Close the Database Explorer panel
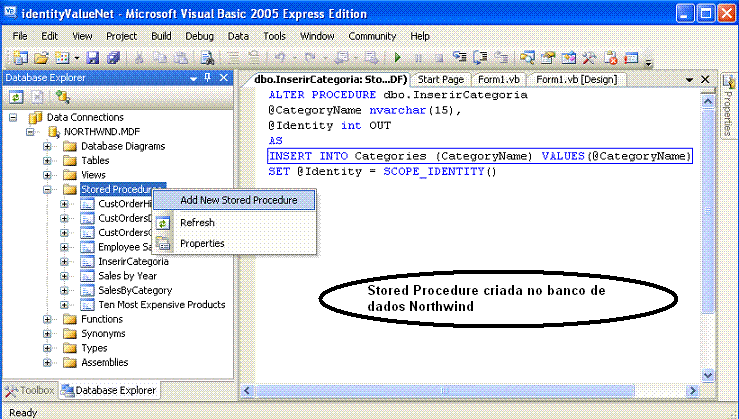Image resolution: width=739 pixels, height=419 pixels. [x=224, y=78]
